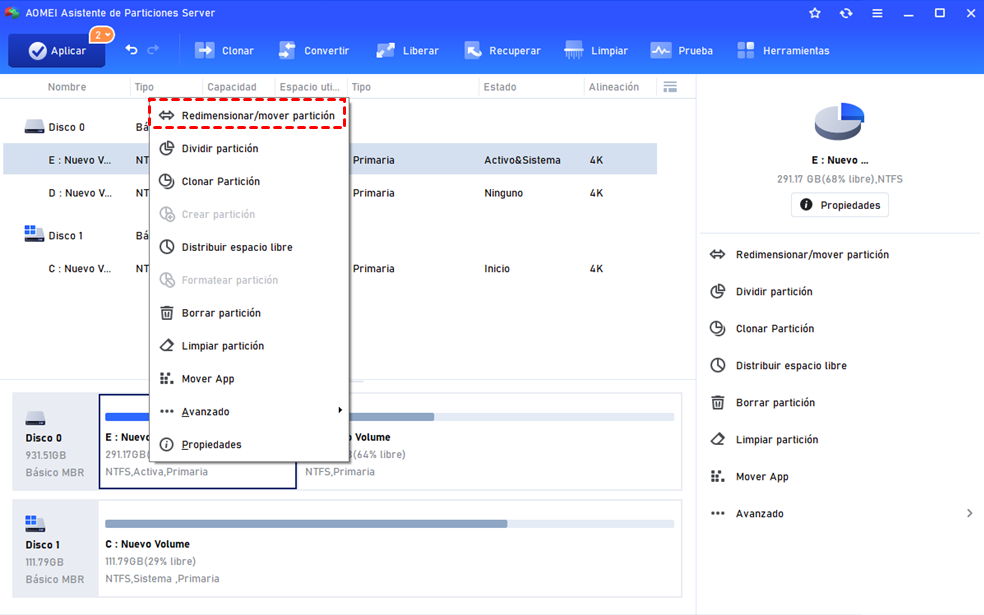
Task: Click the redo arrow icon
Action: pos(153,50)
